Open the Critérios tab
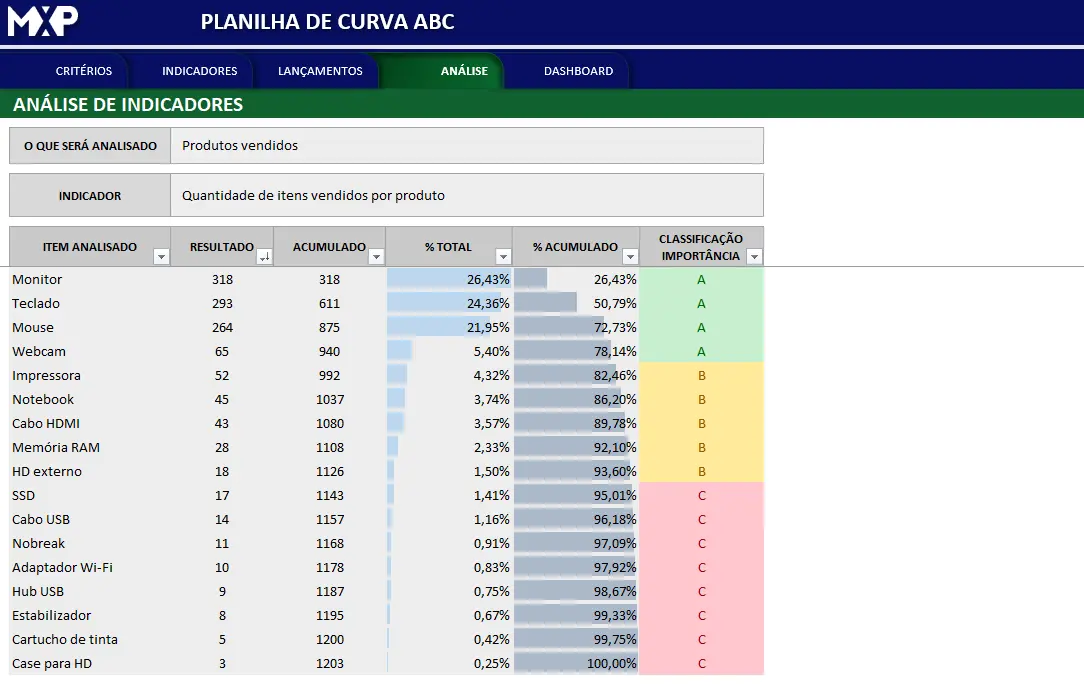 [84, 71]
